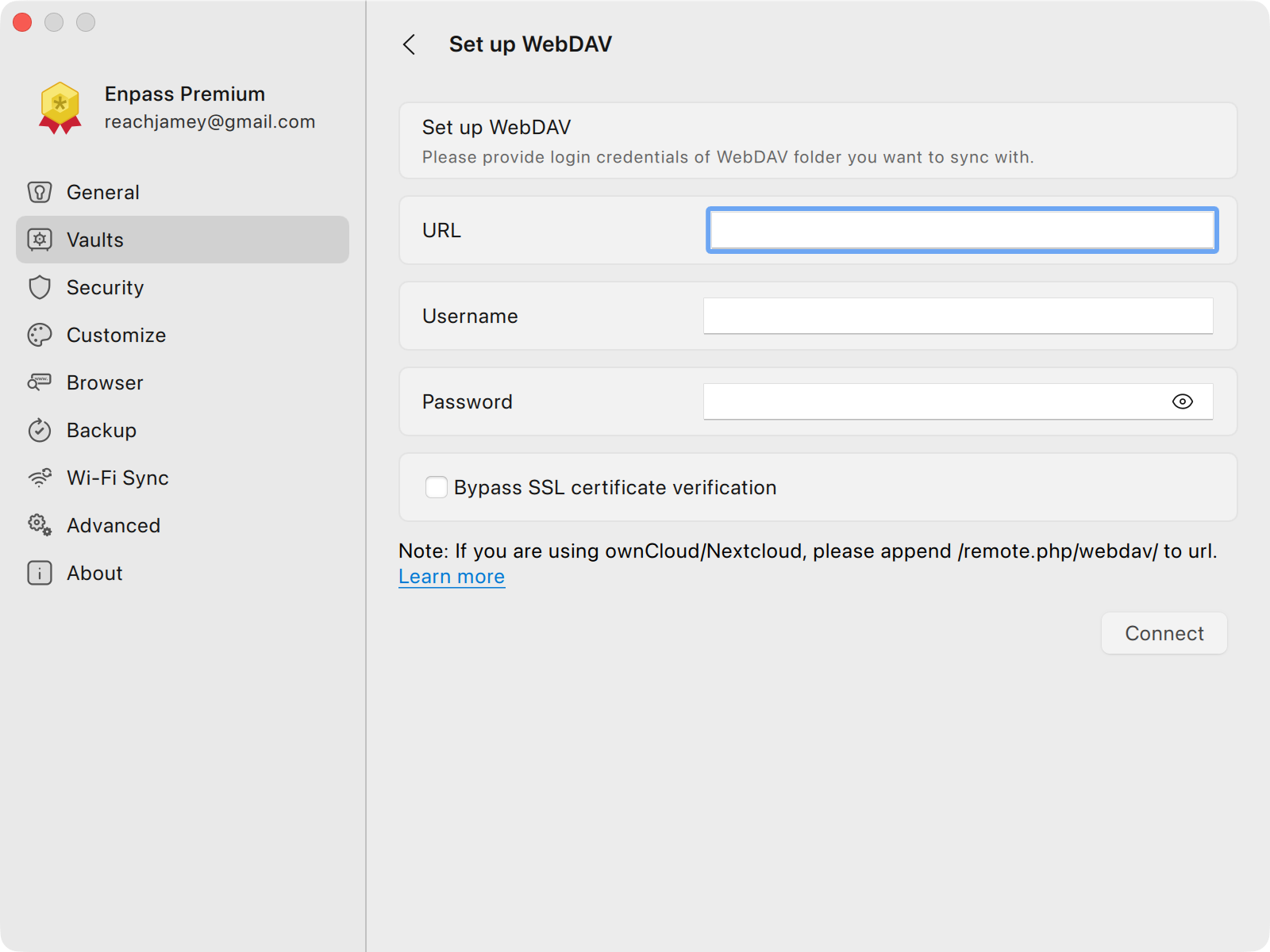Switch to the Customize section
The width and height of the screenshot is (1270, 952).
point(183,335)
